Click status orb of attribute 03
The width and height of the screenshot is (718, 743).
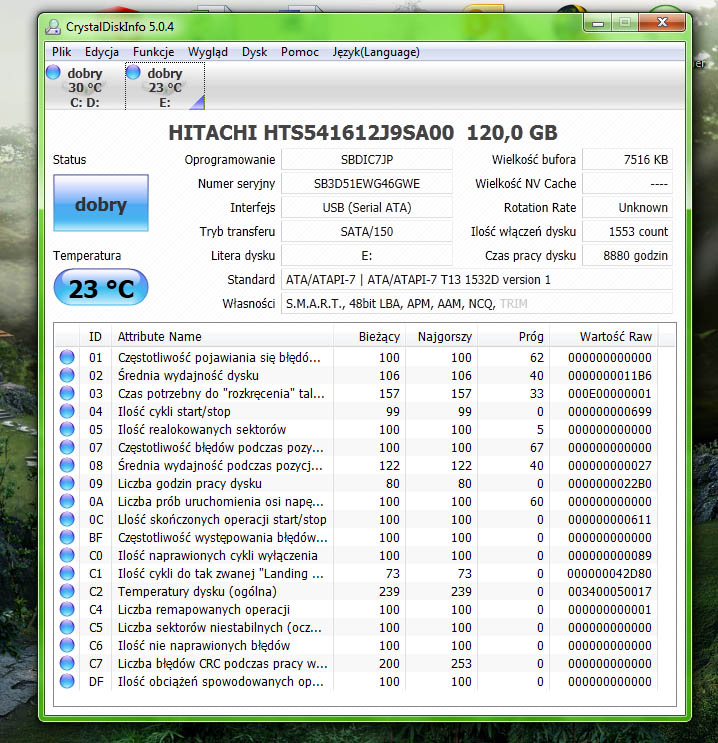[67, 393]
